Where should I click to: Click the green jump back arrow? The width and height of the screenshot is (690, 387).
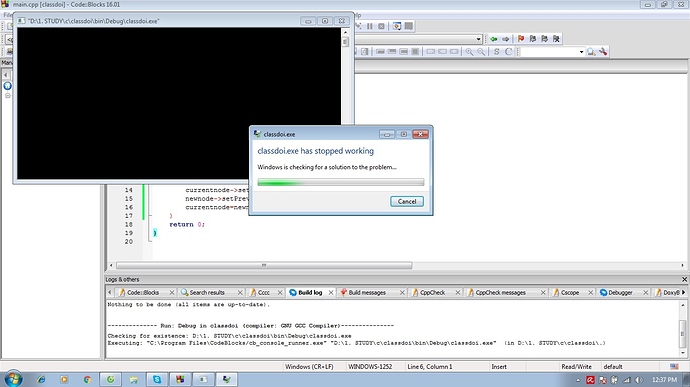tap(494, 39)
